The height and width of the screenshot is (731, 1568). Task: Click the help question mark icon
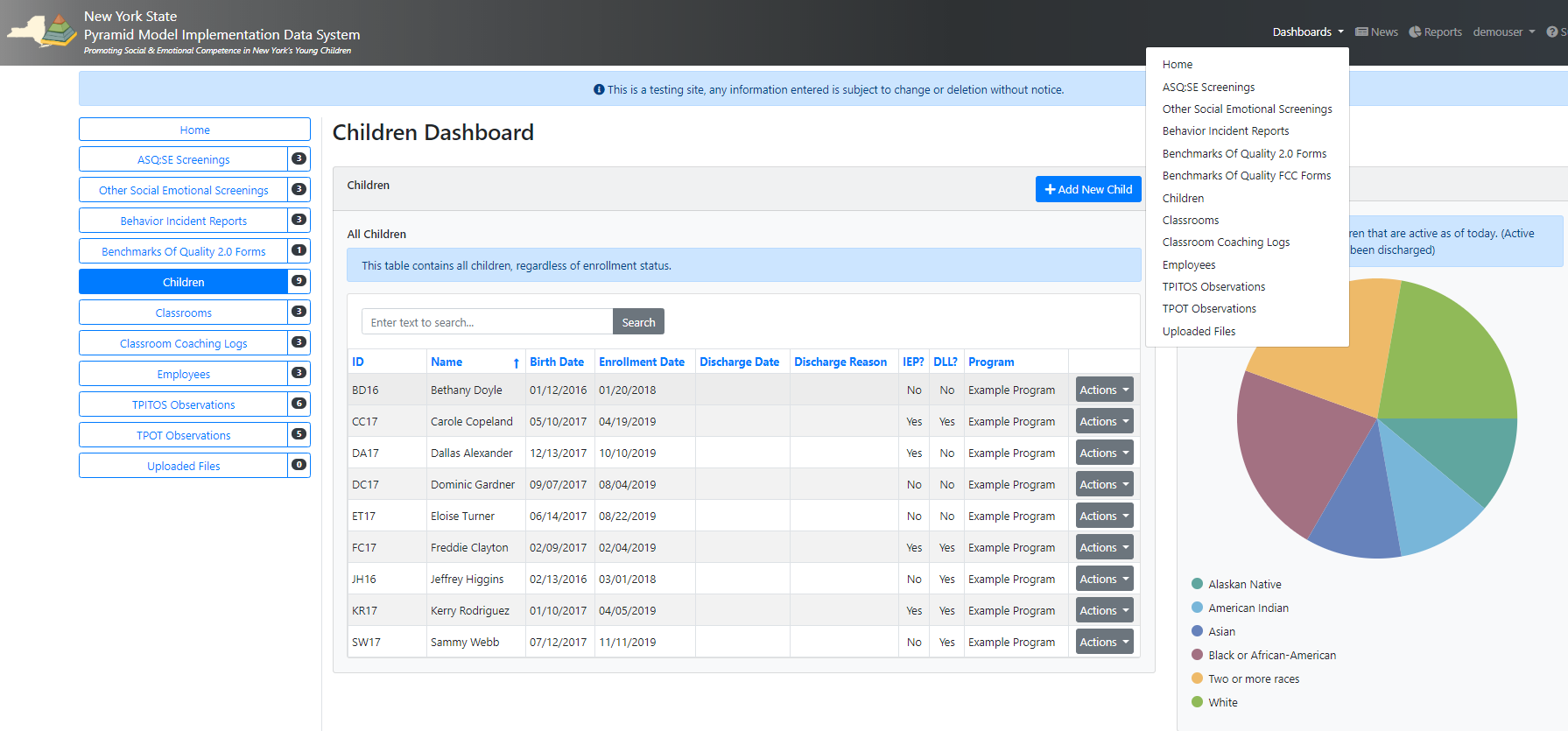pyautogui.click(x=1551, y=32)
